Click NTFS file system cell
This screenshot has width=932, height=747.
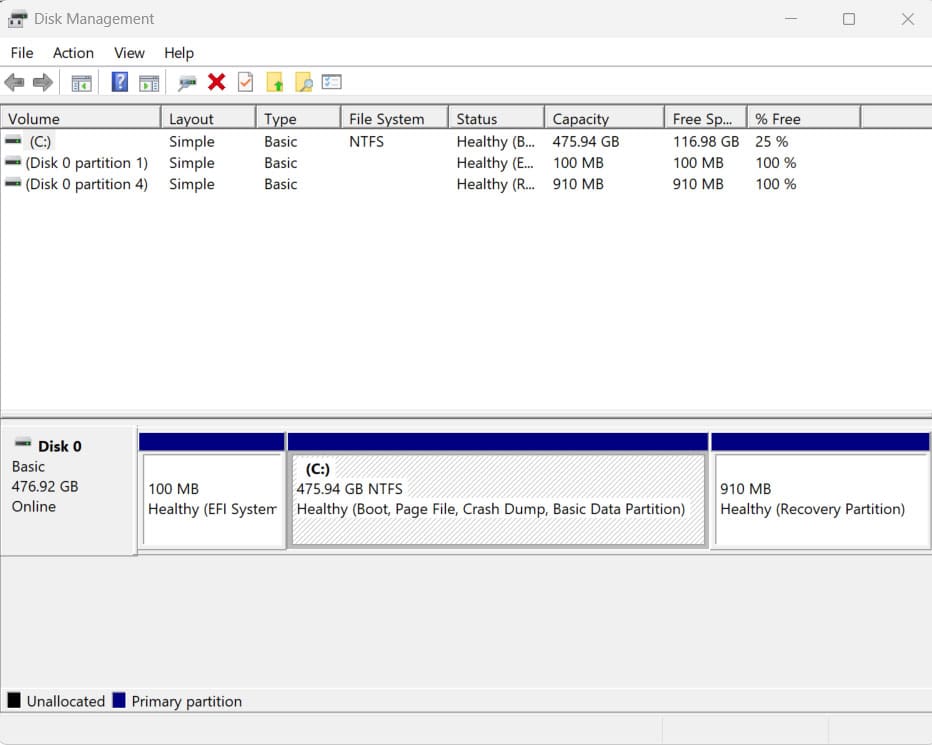click(367, 142)
